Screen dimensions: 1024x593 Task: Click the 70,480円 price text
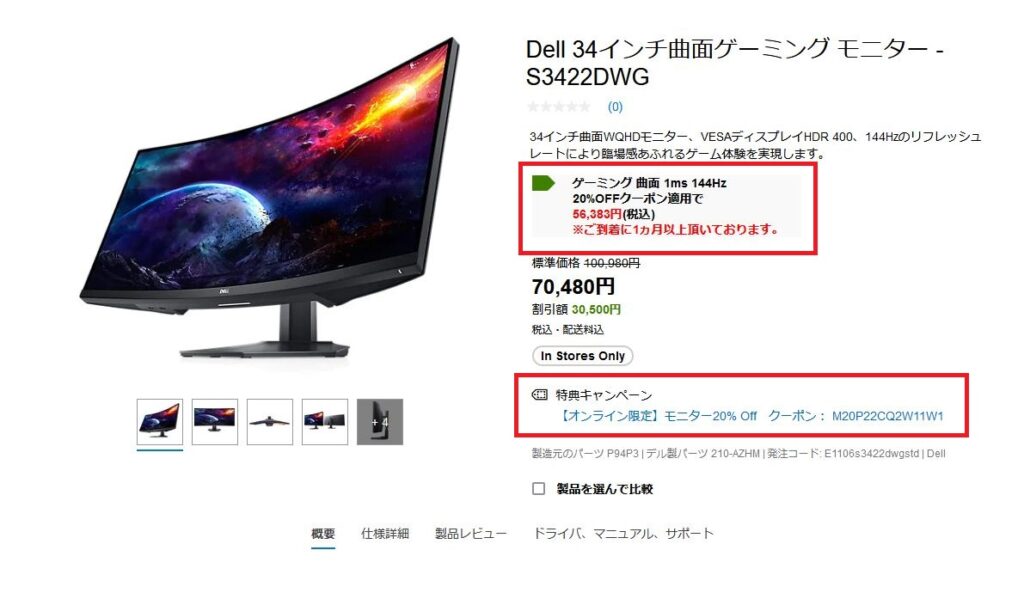pos(573,287)
